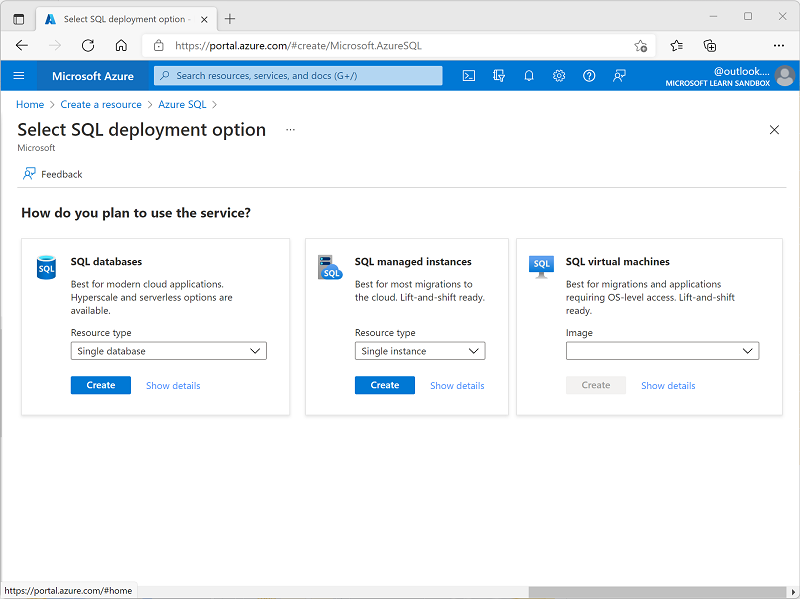Open the Azure portal hamburger menu
Image resolution: width=800 pixels, height=599 pixels.
pos(19,76)
